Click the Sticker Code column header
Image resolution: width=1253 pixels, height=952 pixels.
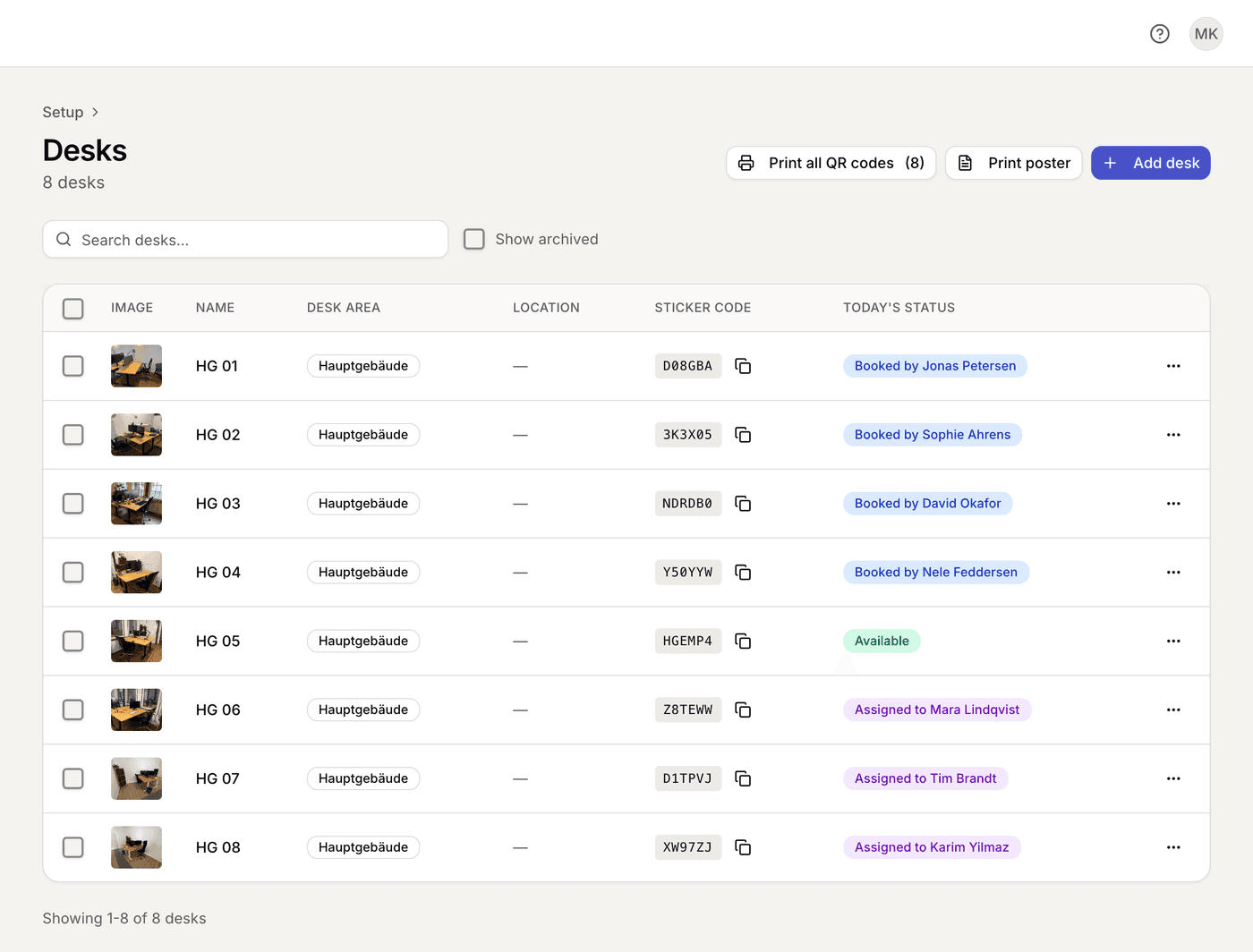click(x=703, y=308)
